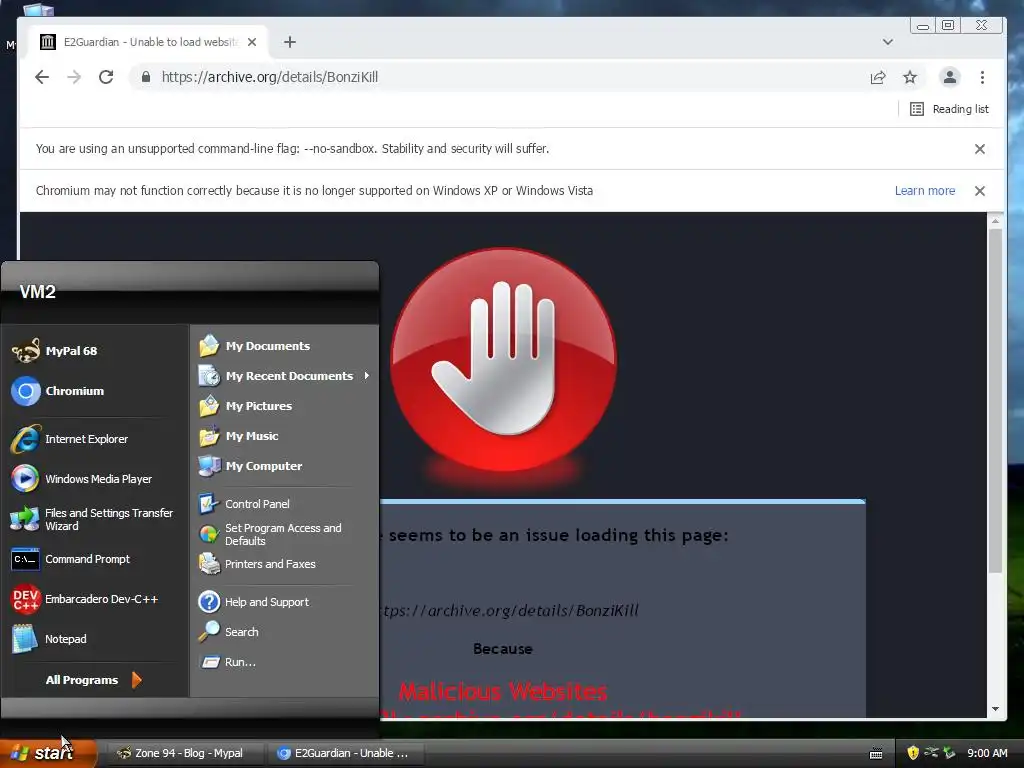Click the VM2 user name header

(37, 292)
